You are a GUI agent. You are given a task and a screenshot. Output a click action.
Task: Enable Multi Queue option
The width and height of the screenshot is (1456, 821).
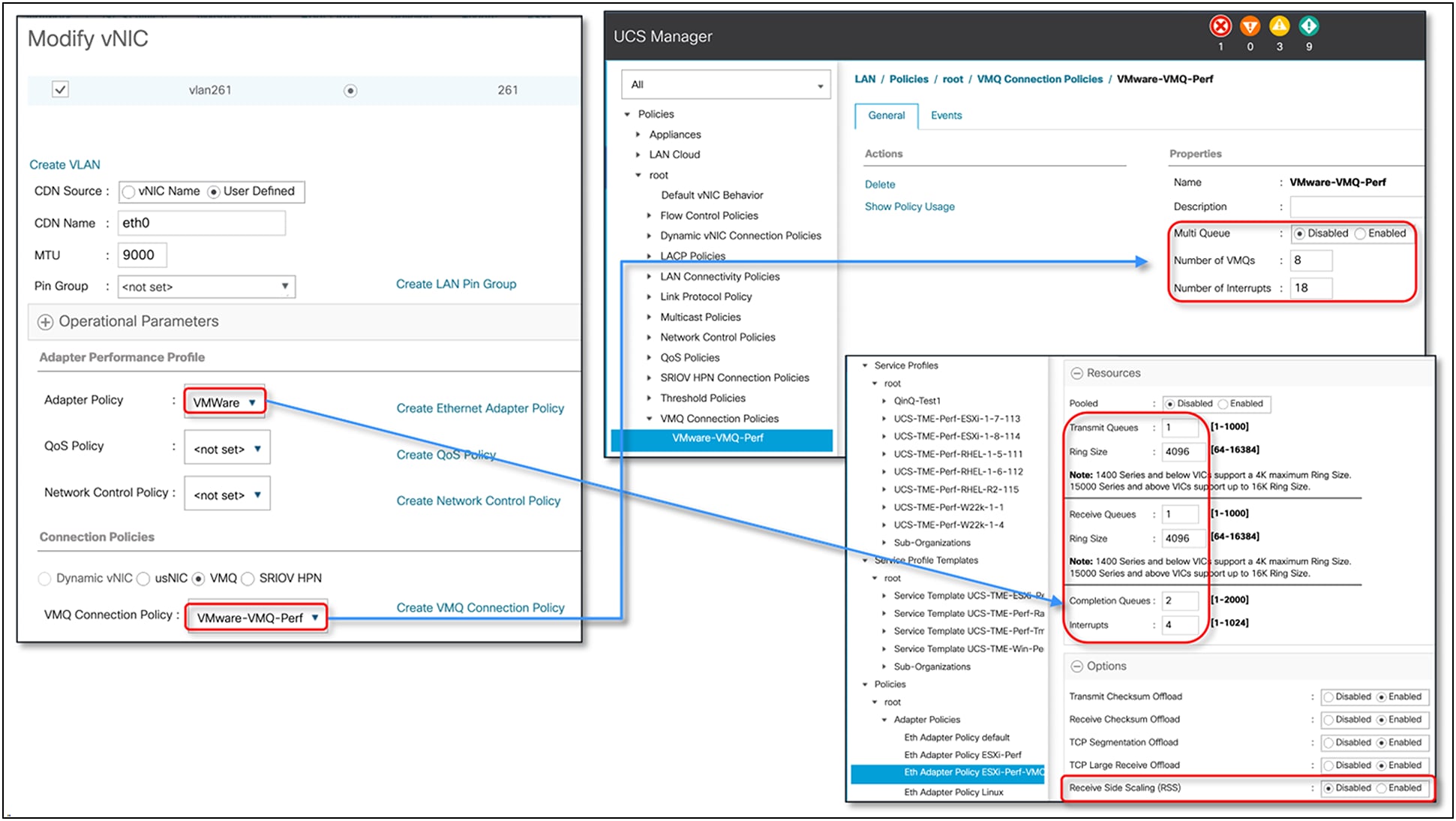pos(1360,233)
